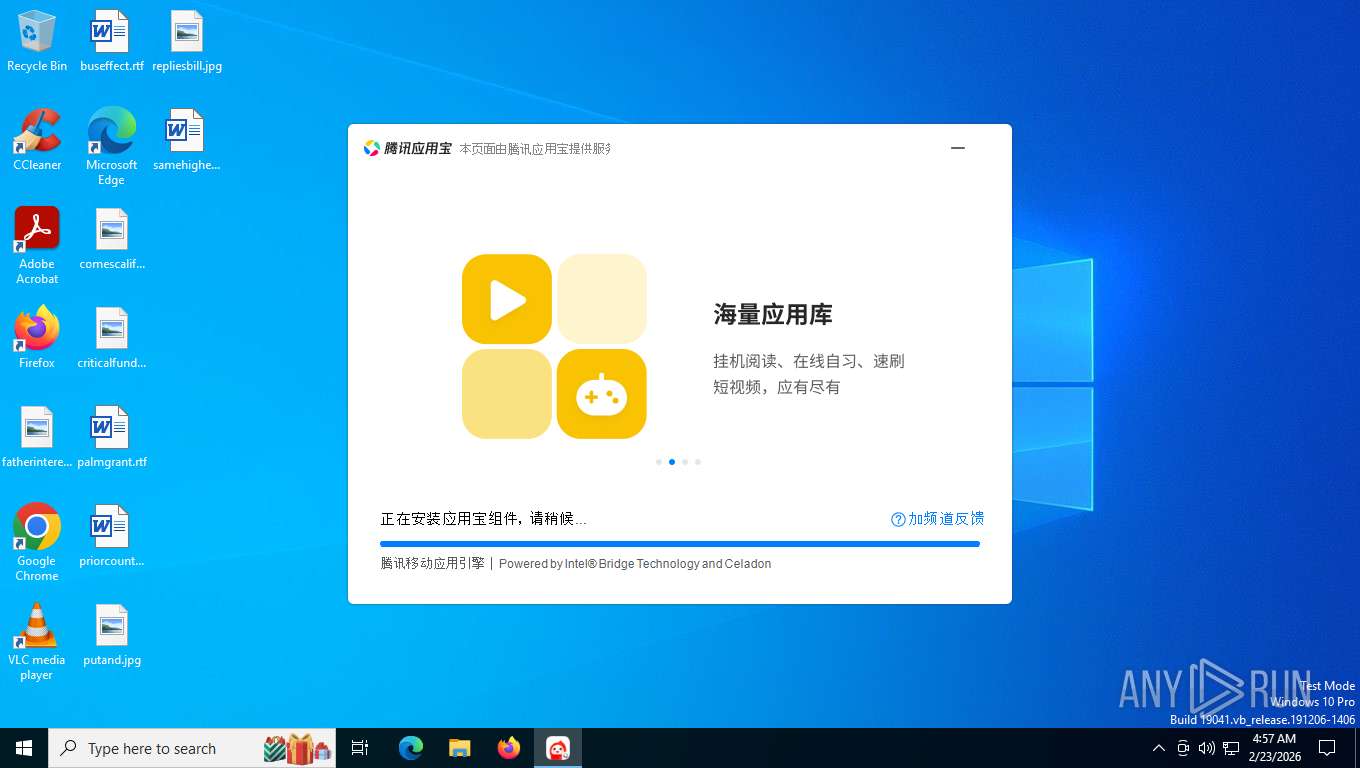The width and height of the screenshot is (1360, 768).
Task: Open the 加频道反馈 feedback link
Action: pyautogui.click(x=946, y=519)
